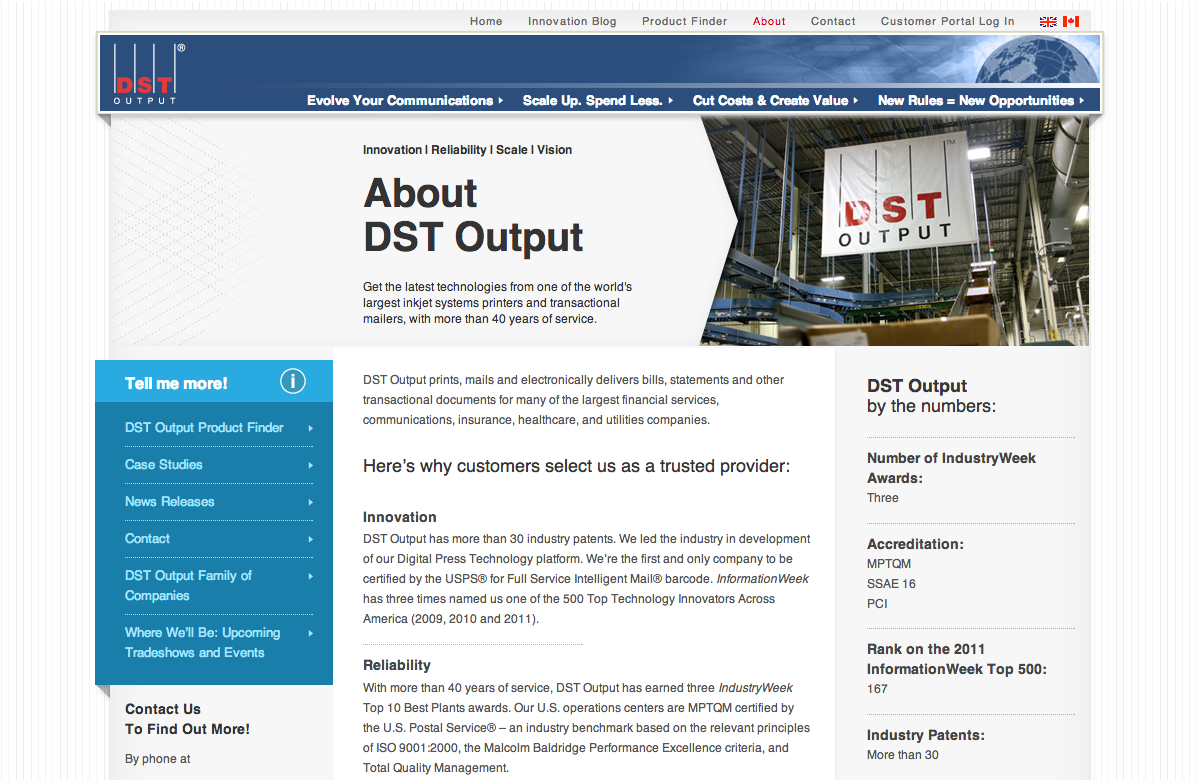The width and height of the screenshot is (1200, 780).
Task: Click arrow beside Where We'll Be item
Action: (311, 633)
